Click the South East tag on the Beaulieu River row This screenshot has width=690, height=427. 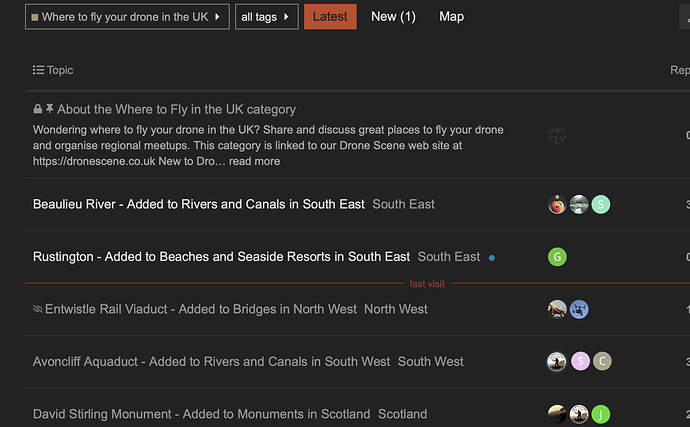[x=404, y=204]
